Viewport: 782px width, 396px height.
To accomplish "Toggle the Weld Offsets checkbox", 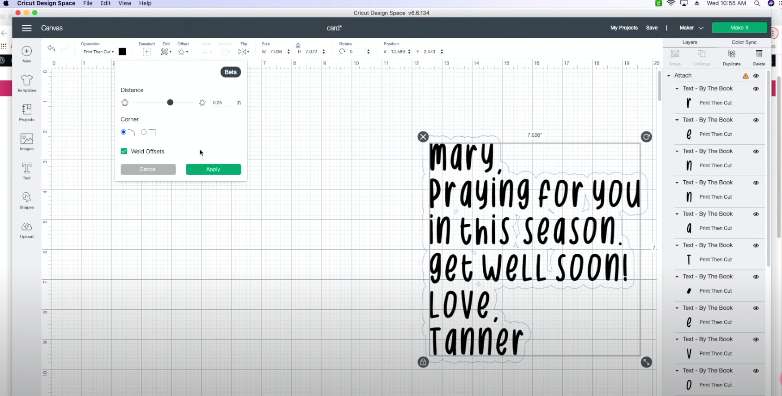I will pos(124,151).
